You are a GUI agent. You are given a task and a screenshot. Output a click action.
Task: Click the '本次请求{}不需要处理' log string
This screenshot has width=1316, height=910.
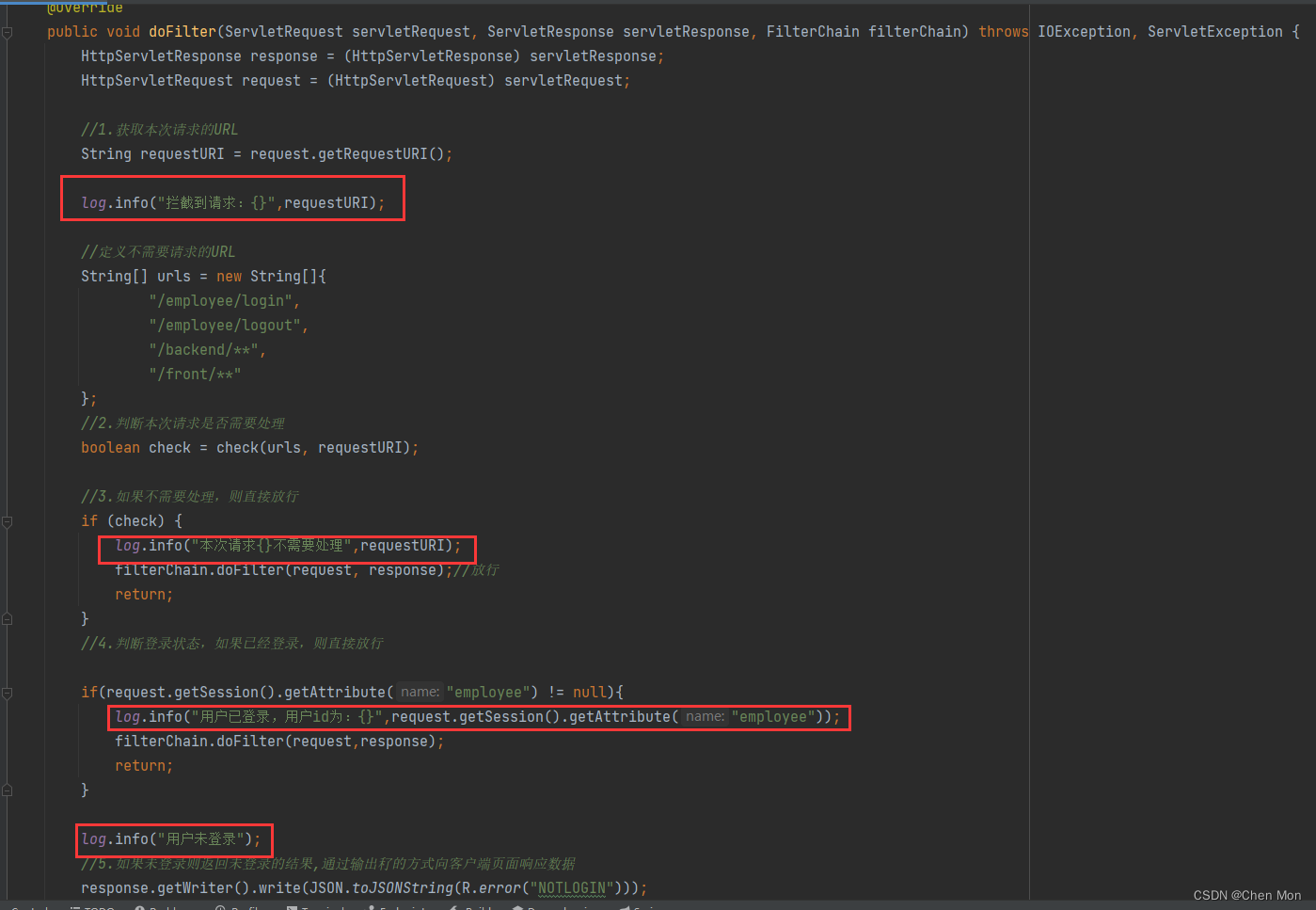(271, 546)
